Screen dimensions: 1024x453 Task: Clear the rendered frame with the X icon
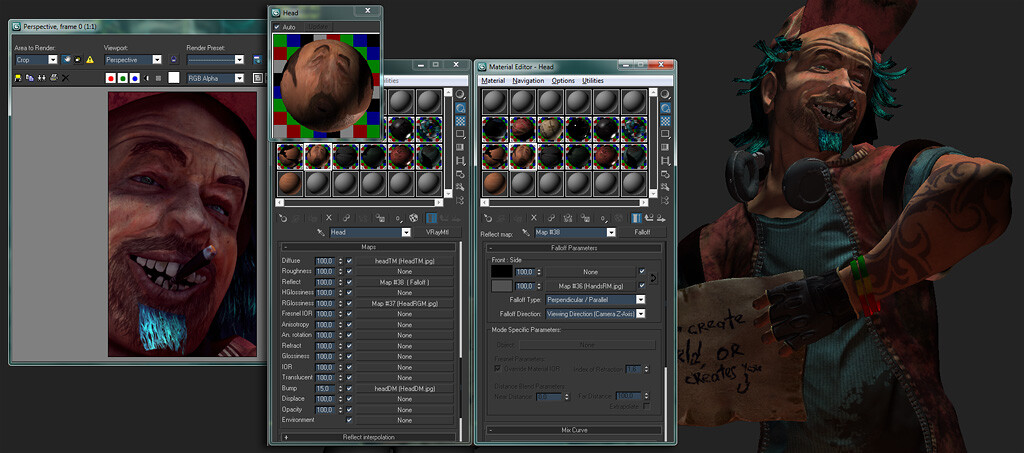tap(65, 78)
